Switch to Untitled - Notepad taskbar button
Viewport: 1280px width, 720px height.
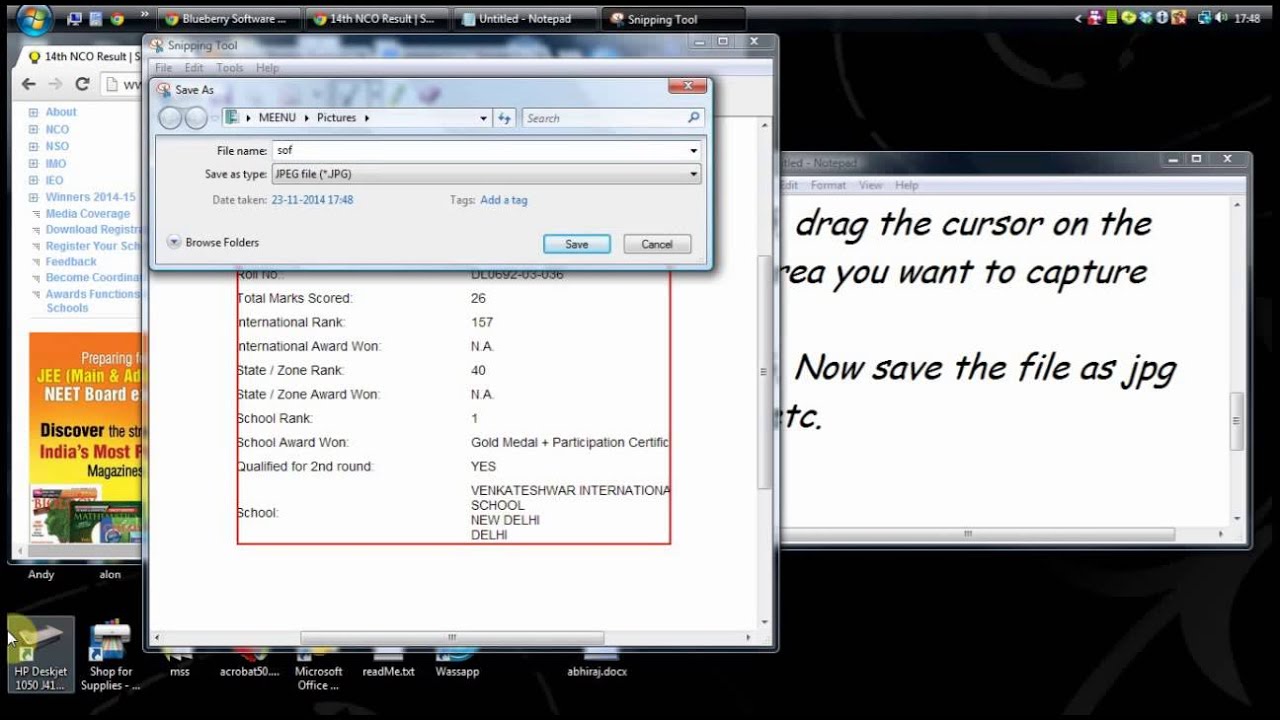[x=525, y=19]
